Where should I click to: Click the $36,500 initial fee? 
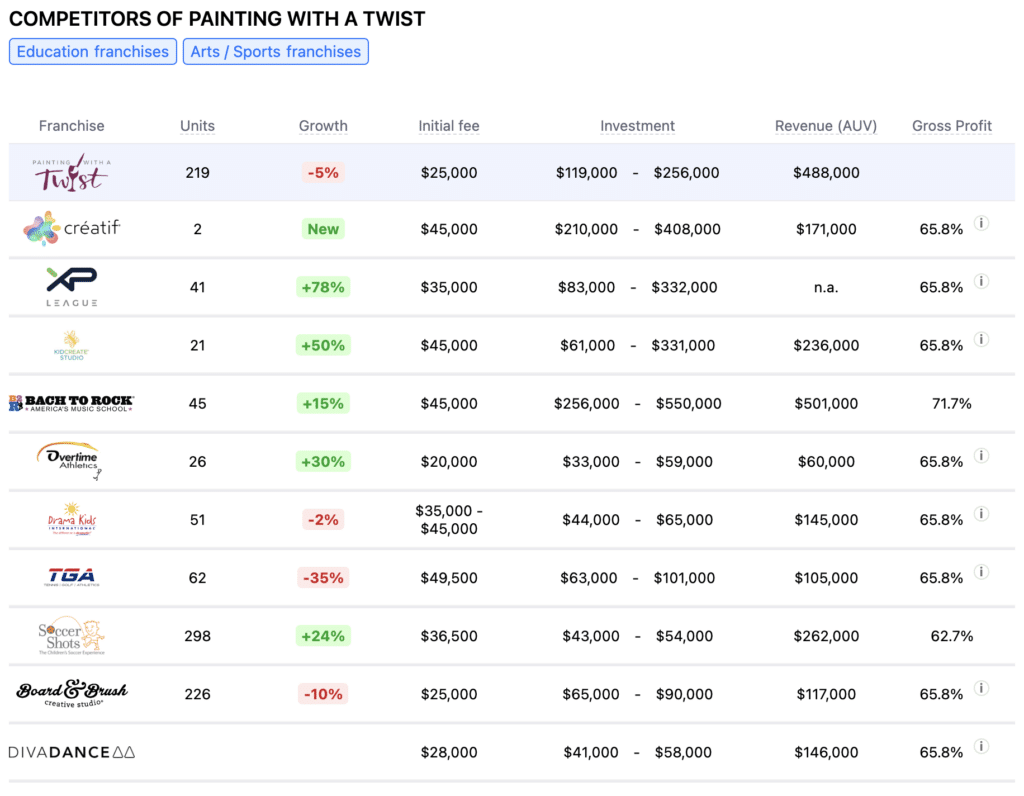pos(449,635)
